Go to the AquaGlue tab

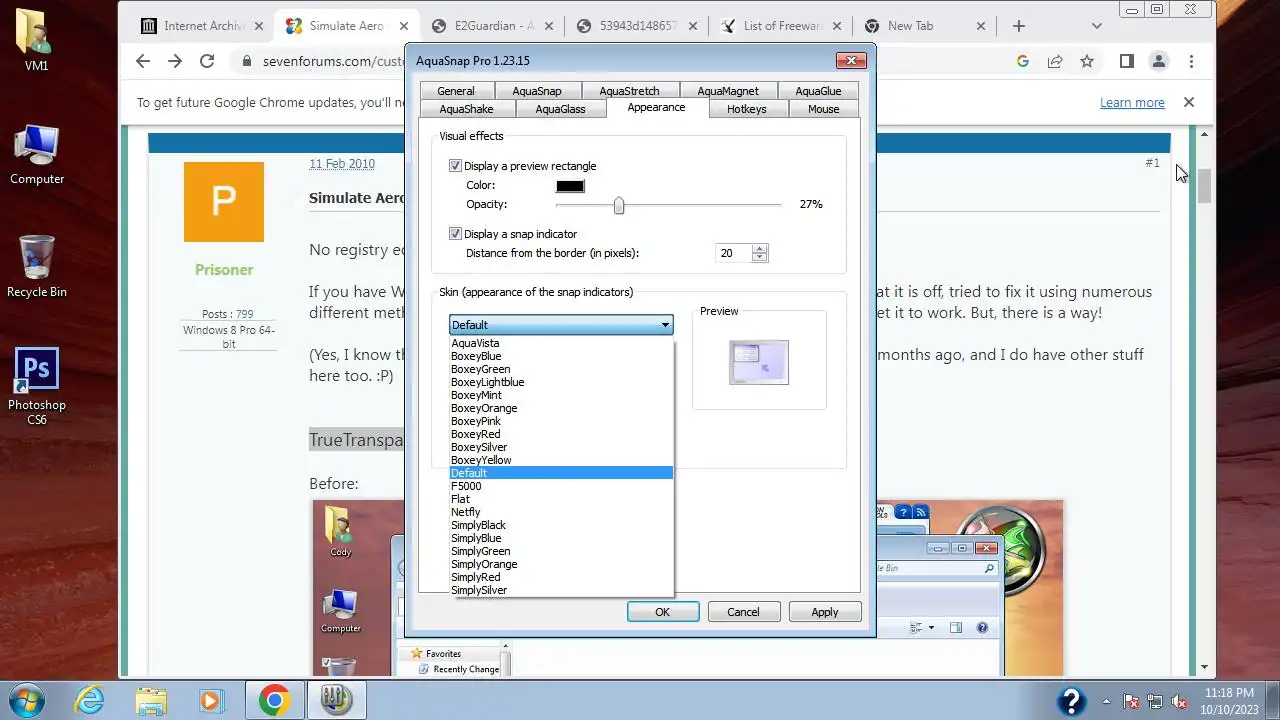(x=818, y=91)
